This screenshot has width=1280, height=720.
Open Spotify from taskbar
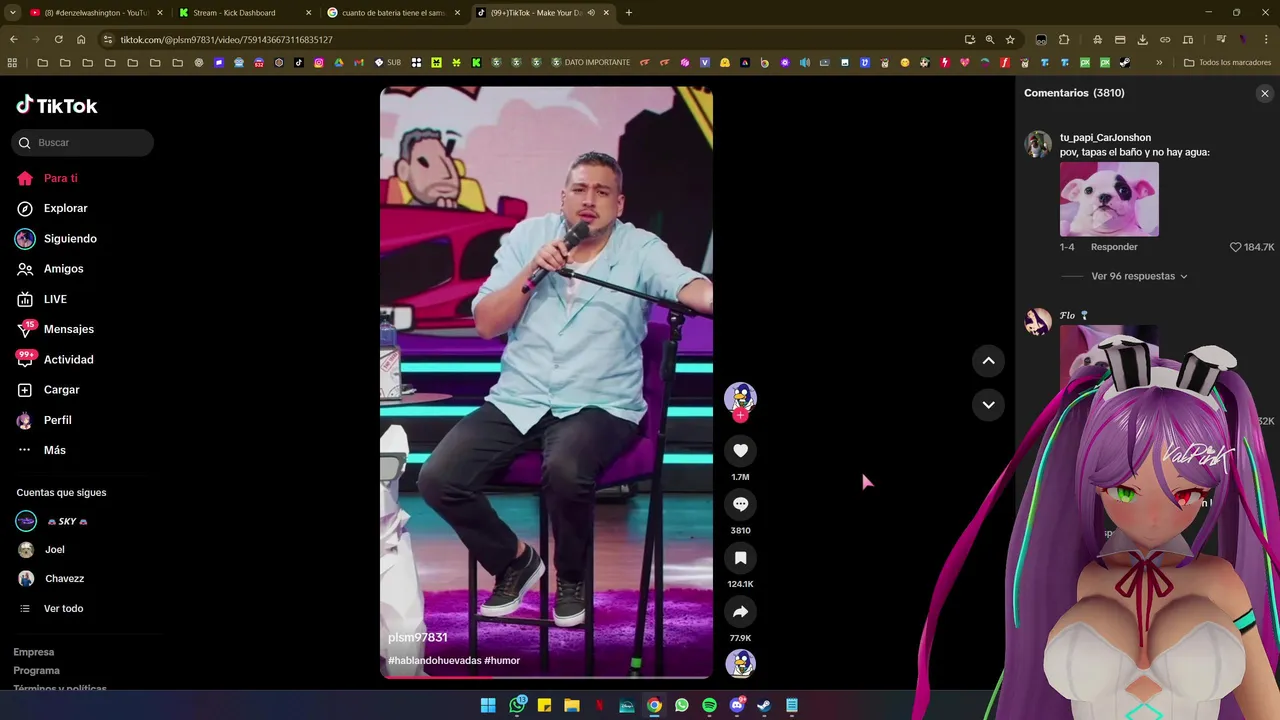709,705
